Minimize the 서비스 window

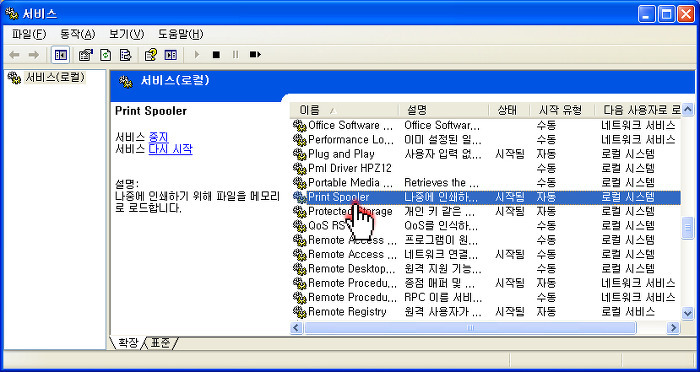646,14
